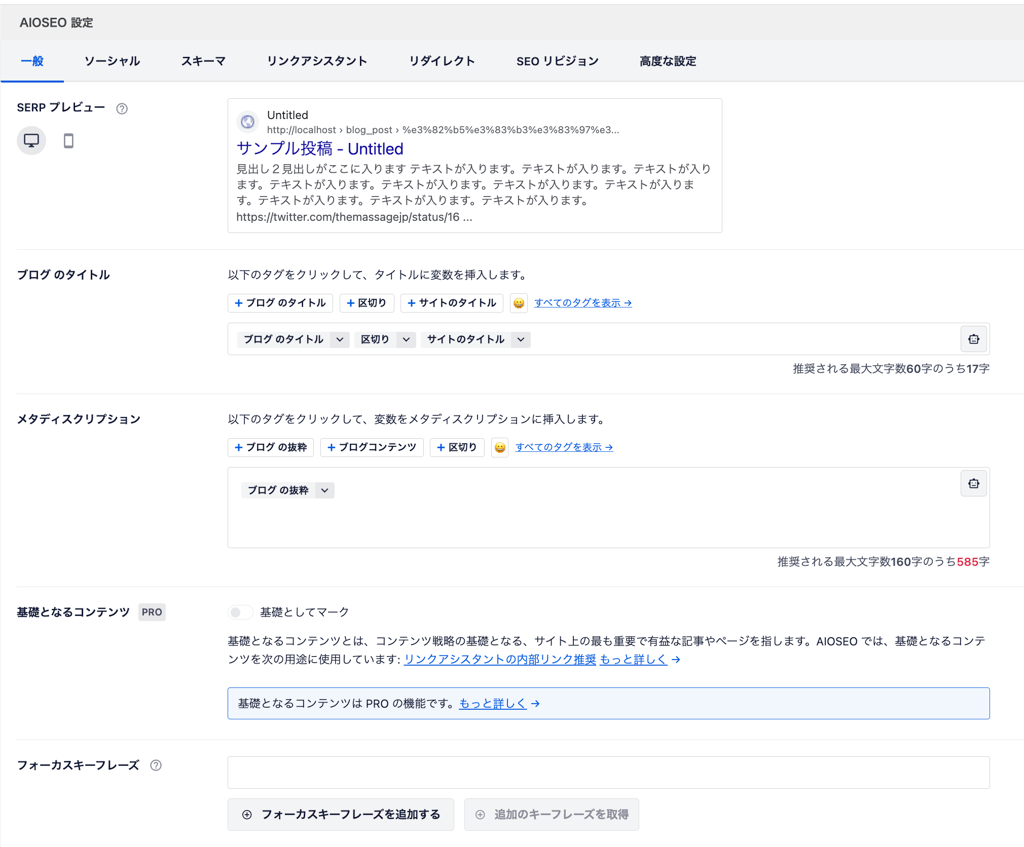The height and width of the screenshot is (847, 1024).
Task: Open フォーカスキーフレーズ help question mark
Action: coord(155,765)
